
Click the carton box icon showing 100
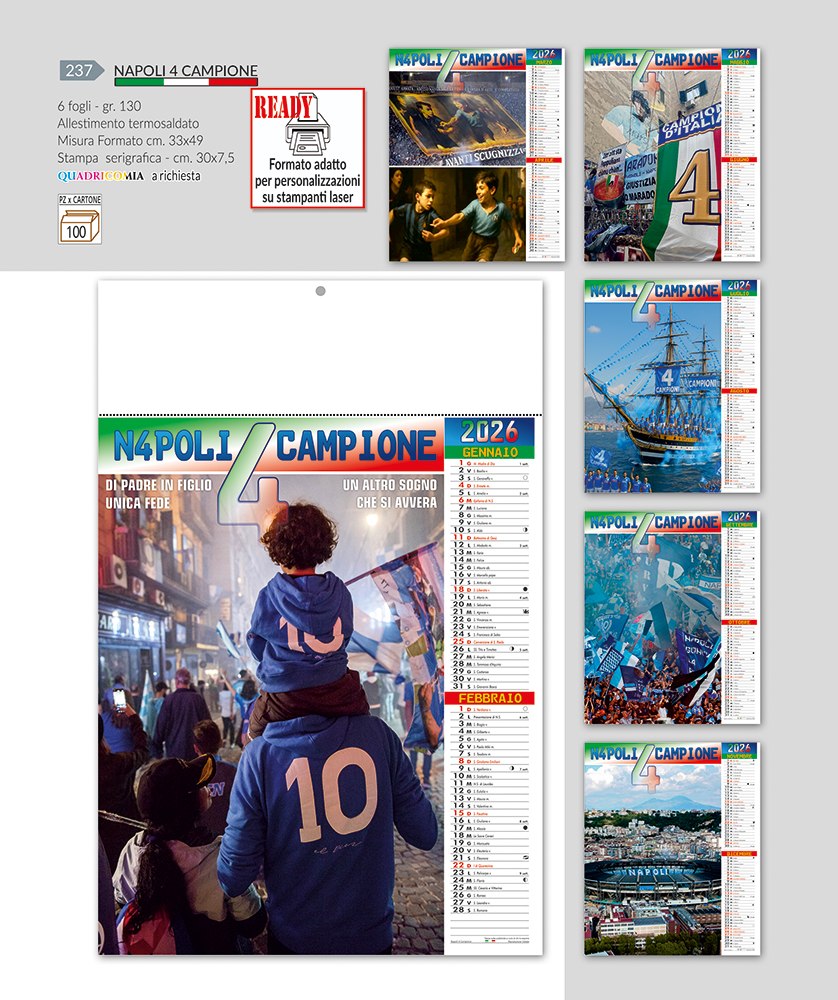click(x=80, y=226)
